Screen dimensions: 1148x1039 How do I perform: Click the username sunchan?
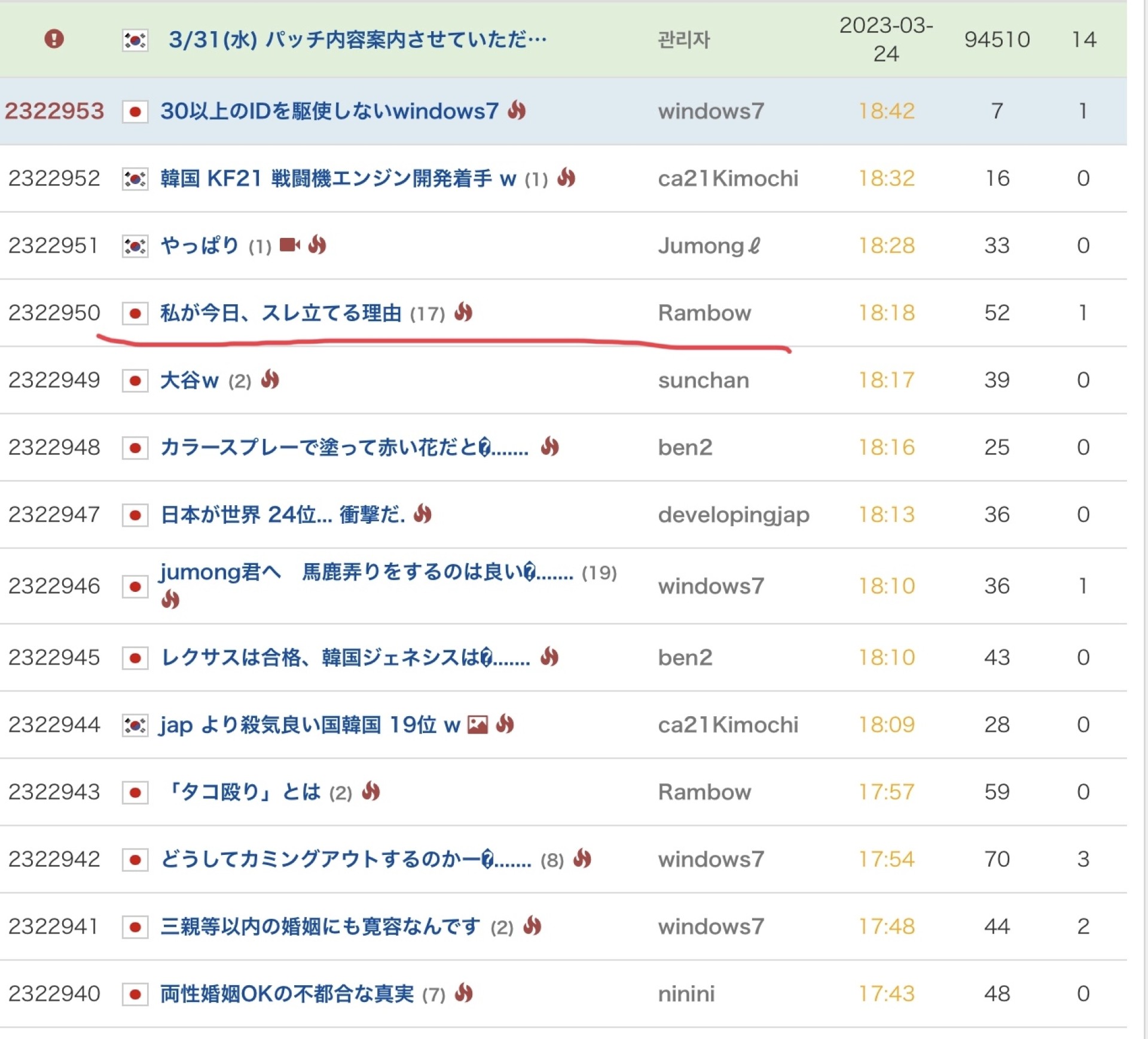pos(704,380)
